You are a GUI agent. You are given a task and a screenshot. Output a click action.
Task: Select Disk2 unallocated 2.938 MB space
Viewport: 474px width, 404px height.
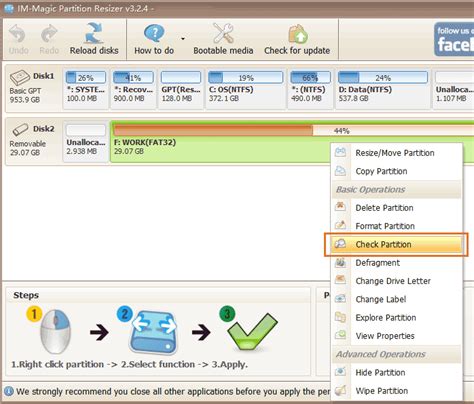point(86,142)
